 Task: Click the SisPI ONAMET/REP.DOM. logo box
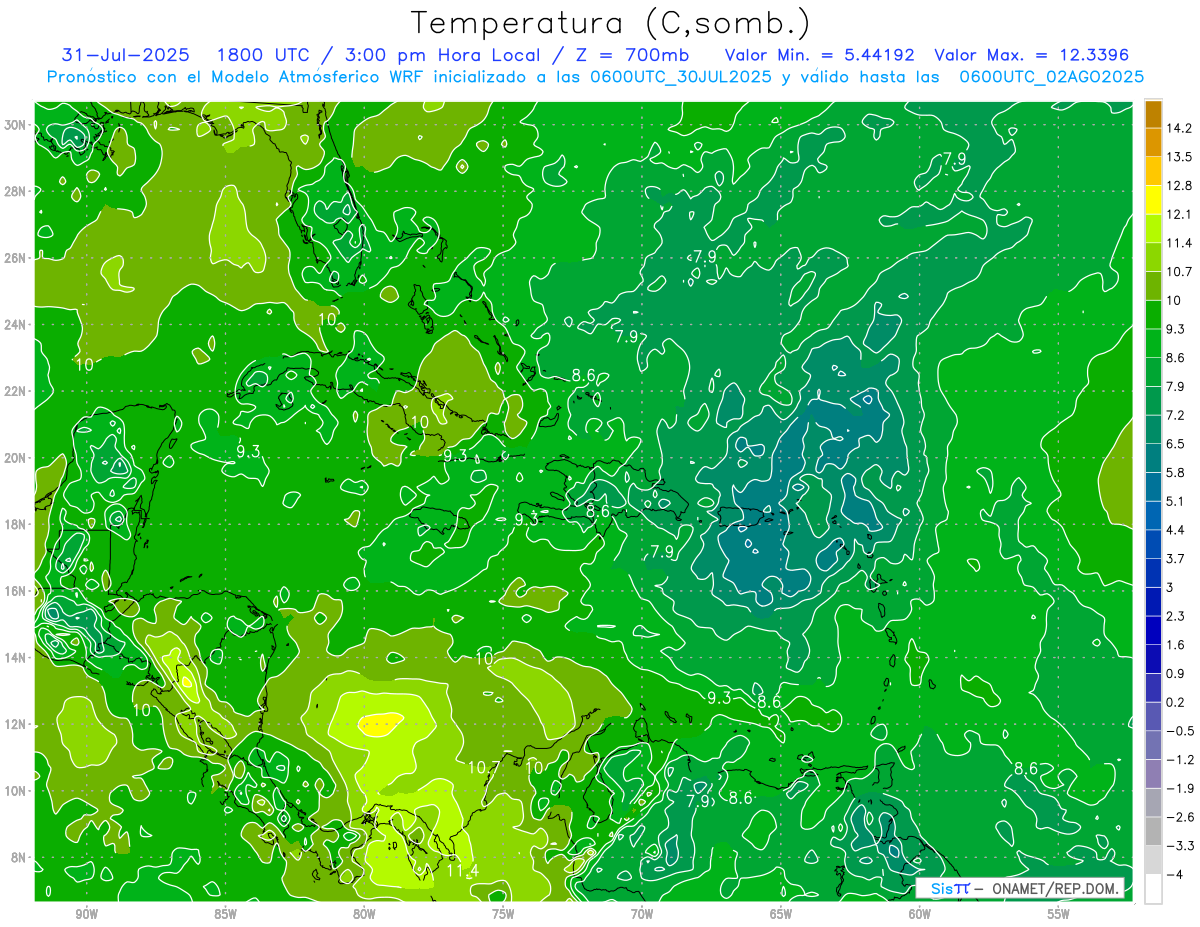(1020, 888)
